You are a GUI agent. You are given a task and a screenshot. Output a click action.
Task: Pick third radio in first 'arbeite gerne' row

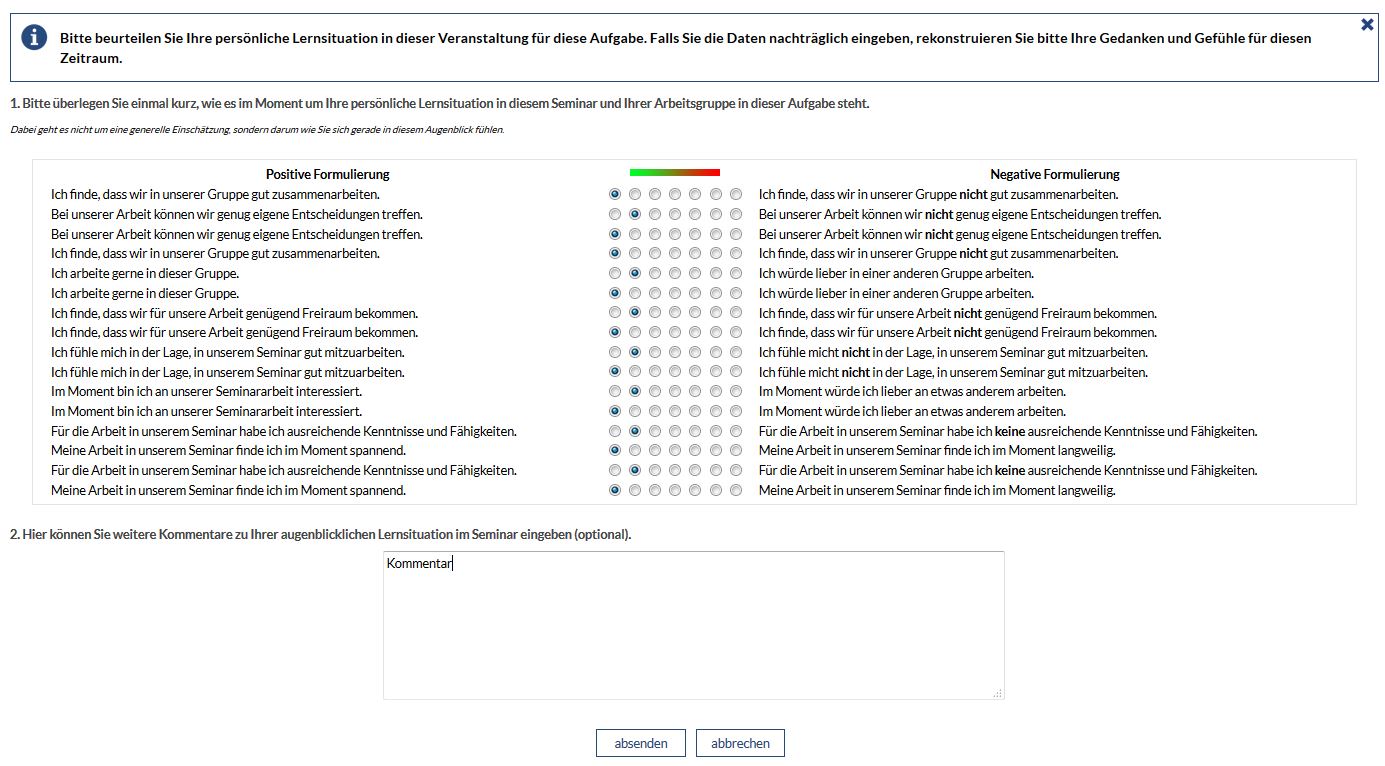click(x=655, y=273)
